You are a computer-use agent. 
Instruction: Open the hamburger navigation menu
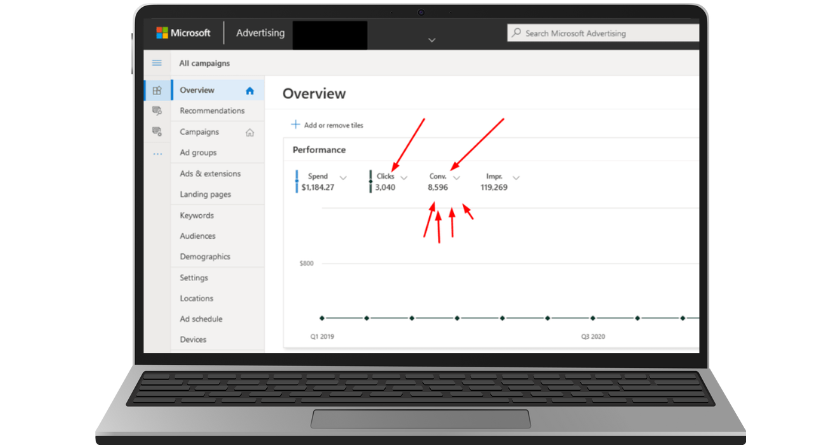click(157, 63)
